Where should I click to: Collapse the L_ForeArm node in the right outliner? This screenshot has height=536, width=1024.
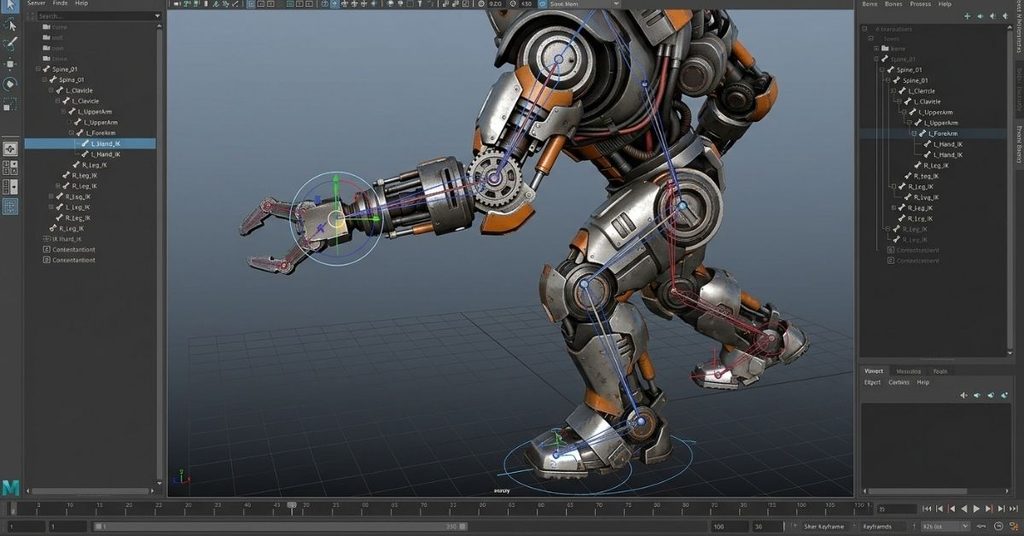coord(914,134)
